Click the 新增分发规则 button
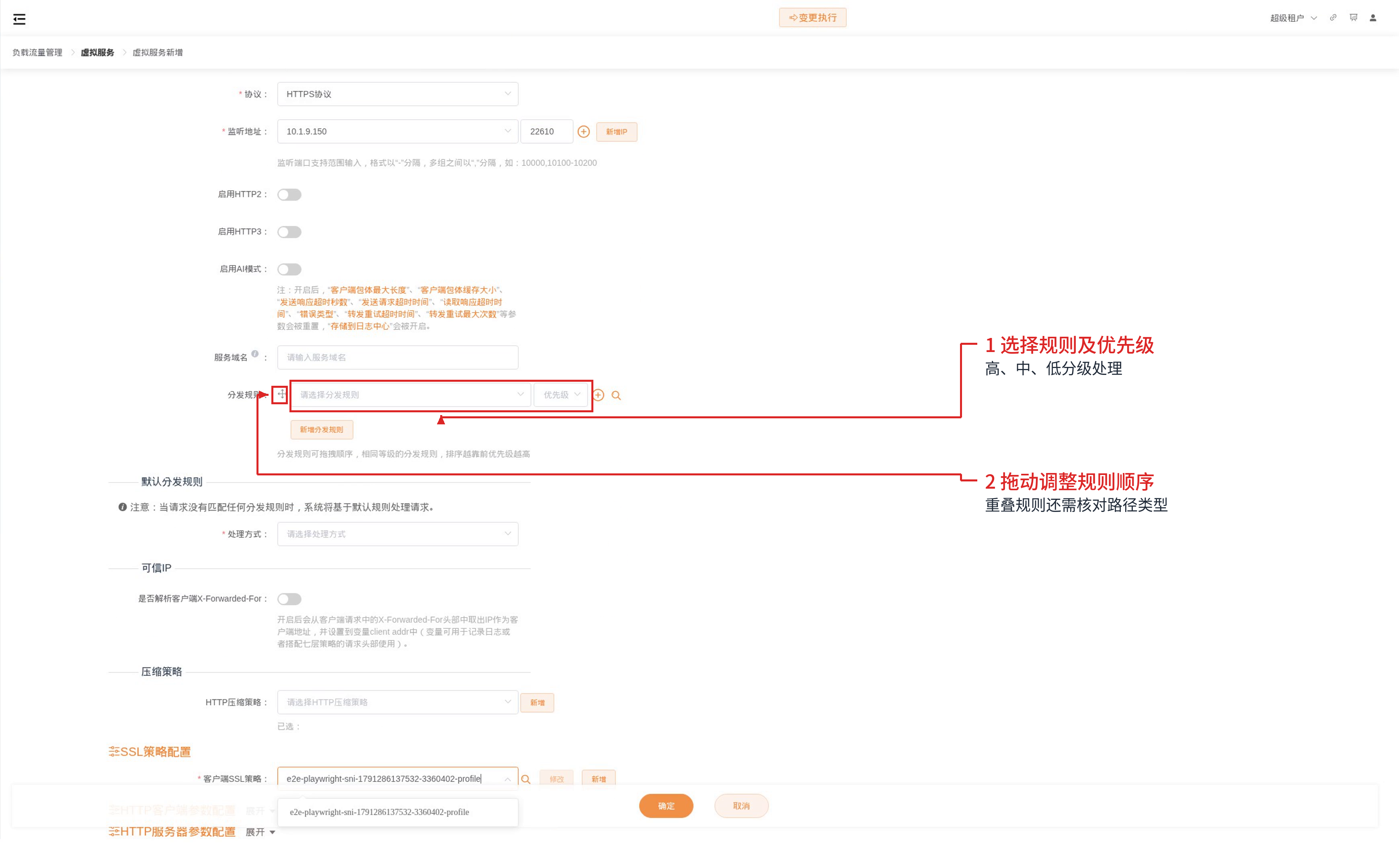The height and width of the screenshot is (868, 1399). [322, 430]
